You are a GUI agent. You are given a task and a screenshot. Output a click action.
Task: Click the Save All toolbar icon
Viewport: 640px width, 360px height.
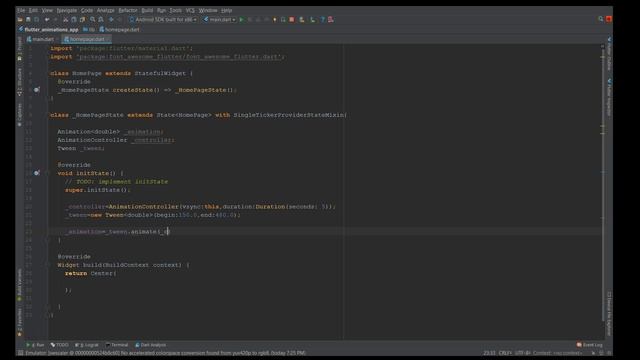pos(28,20)
